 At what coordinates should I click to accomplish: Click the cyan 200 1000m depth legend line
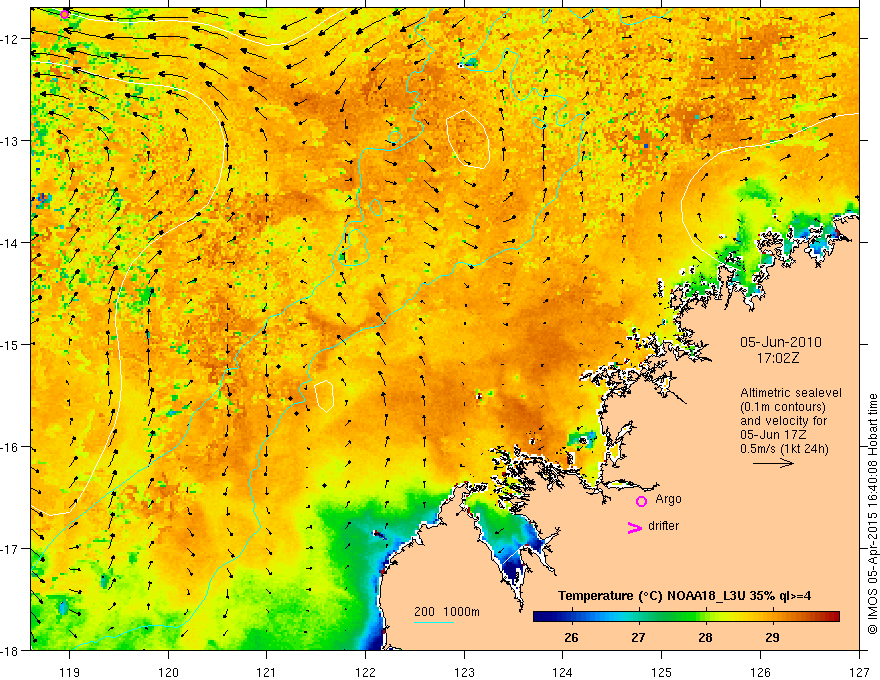pos(433,622)
